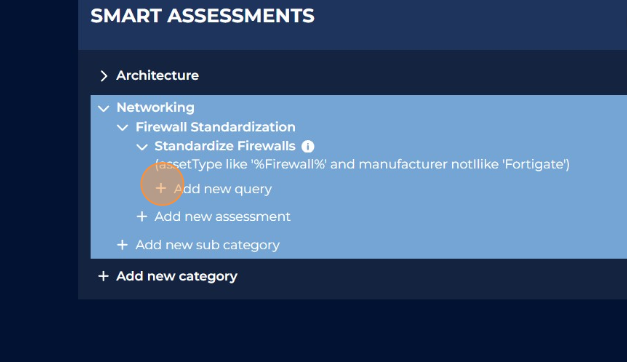Select the Firewall Standardization sub category label
Image resolution: width=627 pixels, height=362 pixels.
(x=216, y=127)
